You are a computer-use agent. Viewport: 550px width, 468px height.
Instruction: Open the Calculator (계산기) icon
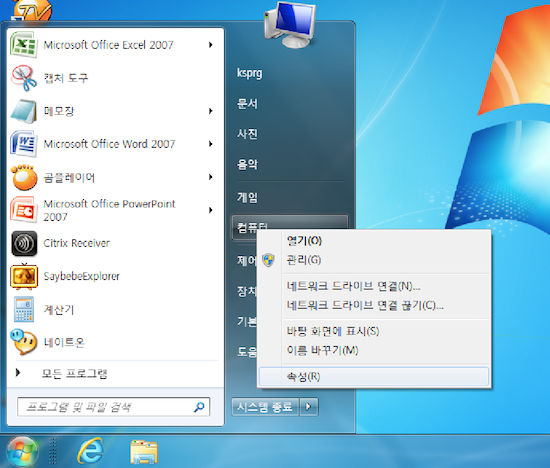point(24,309)
